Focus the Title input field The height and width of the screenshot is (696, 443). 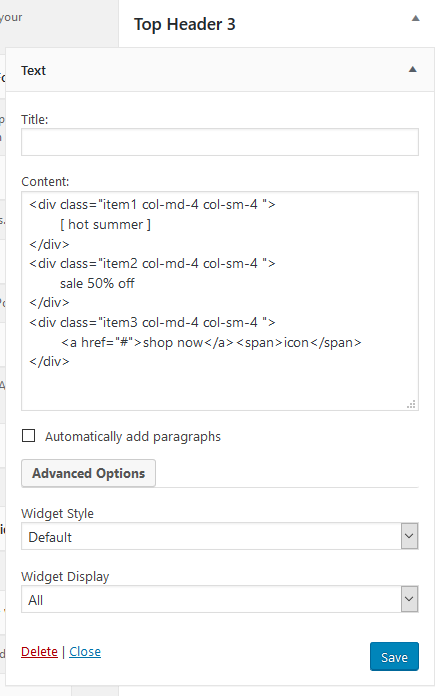[x=220, y=142]
